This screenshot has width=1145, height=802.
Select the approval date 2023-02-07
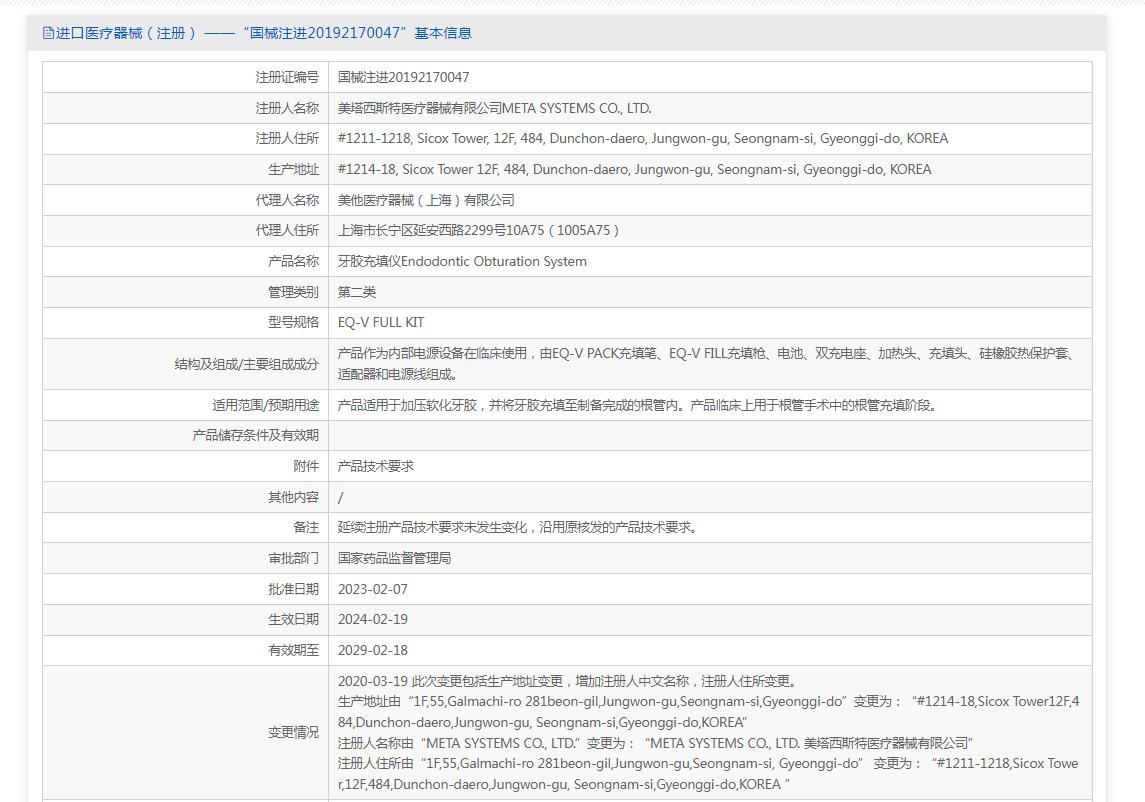point(372,589)
